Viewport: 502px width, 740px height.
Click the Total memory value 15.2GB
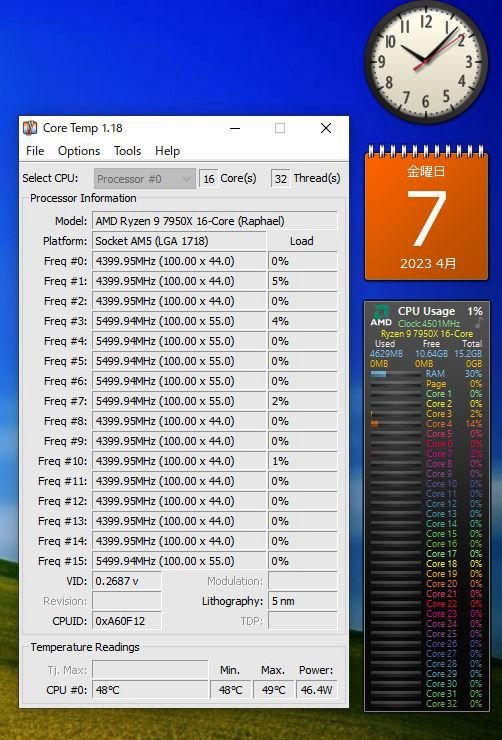coord(468,354)
